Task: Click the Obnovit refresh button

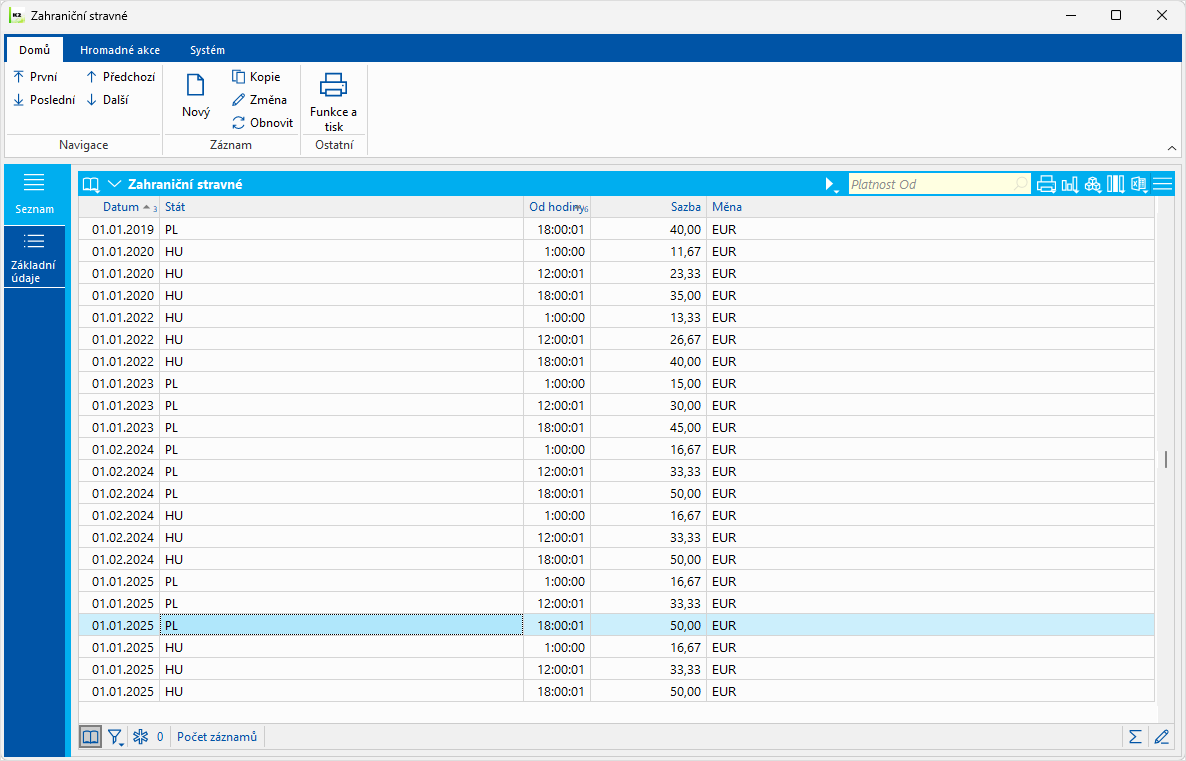Action: pos(262,123)
